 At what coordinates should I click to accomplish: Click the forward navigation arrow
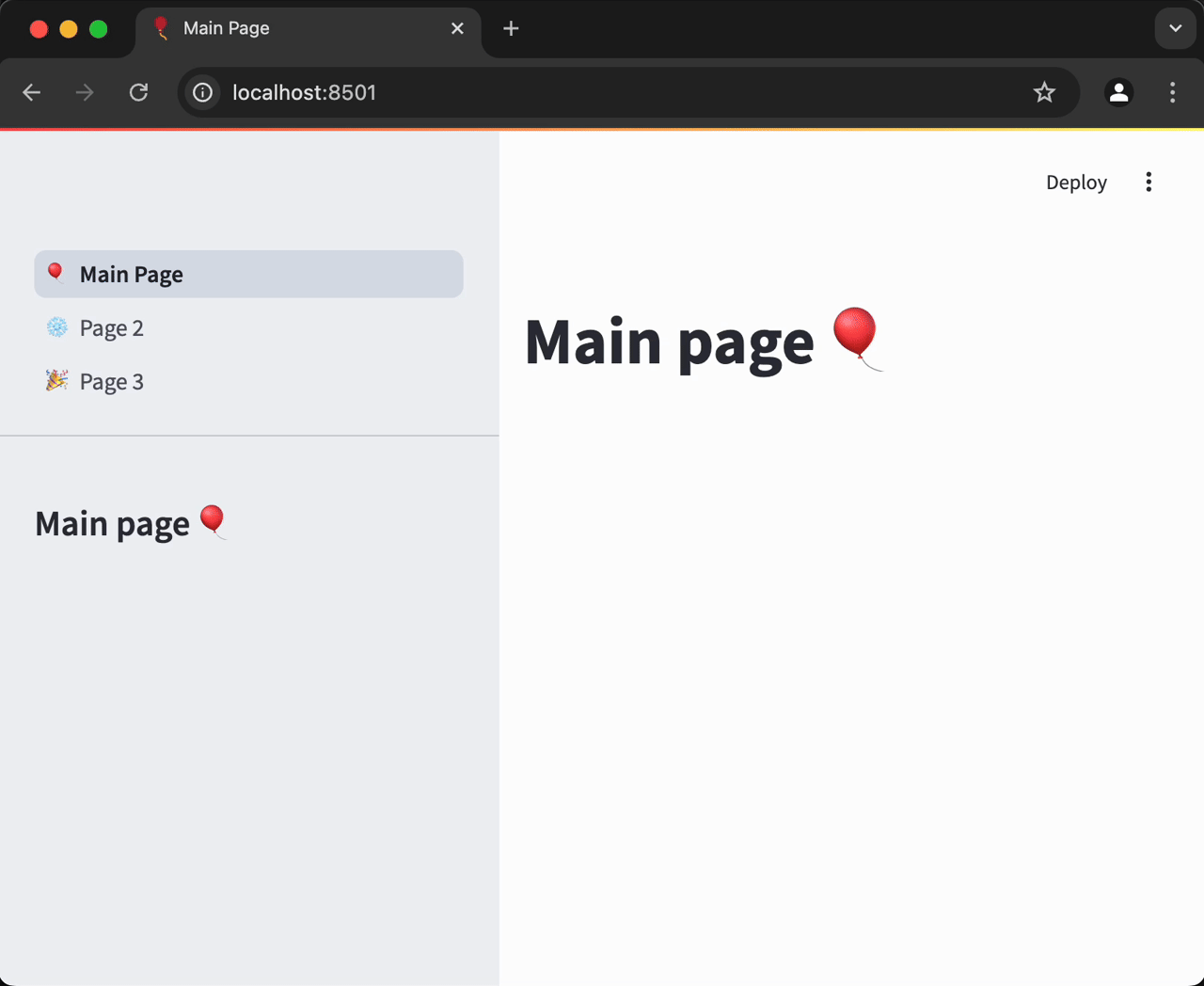pyautogui.click(x=84, y=92)
